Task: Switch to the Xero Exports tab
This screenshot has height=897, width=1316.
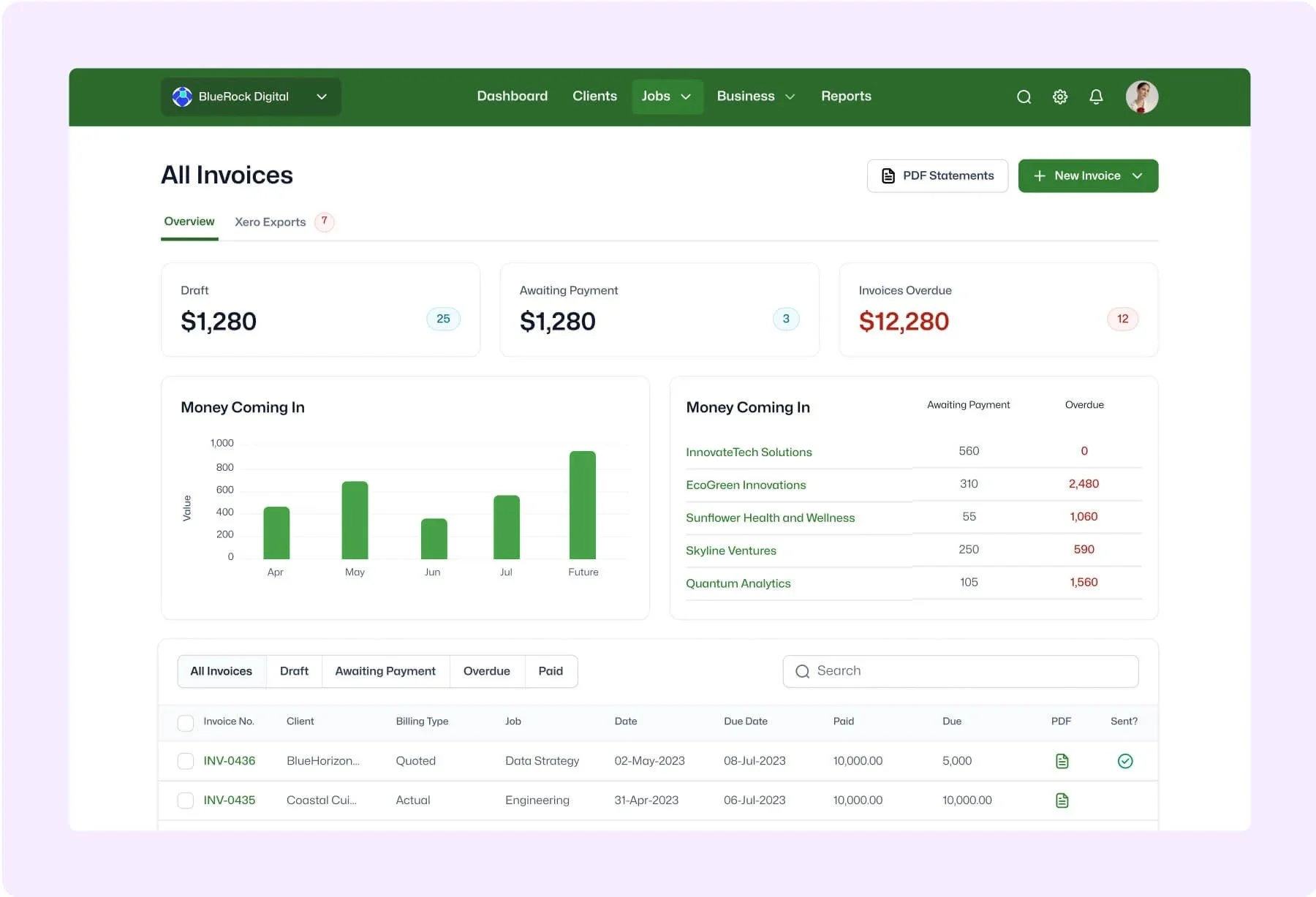Action: point(270,222)
